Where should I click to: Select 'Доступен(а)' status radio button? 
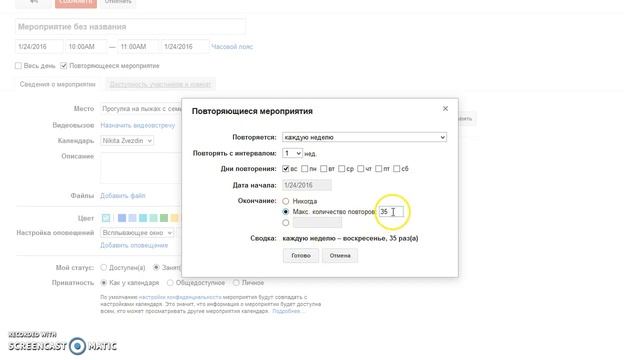pos(104,267)
